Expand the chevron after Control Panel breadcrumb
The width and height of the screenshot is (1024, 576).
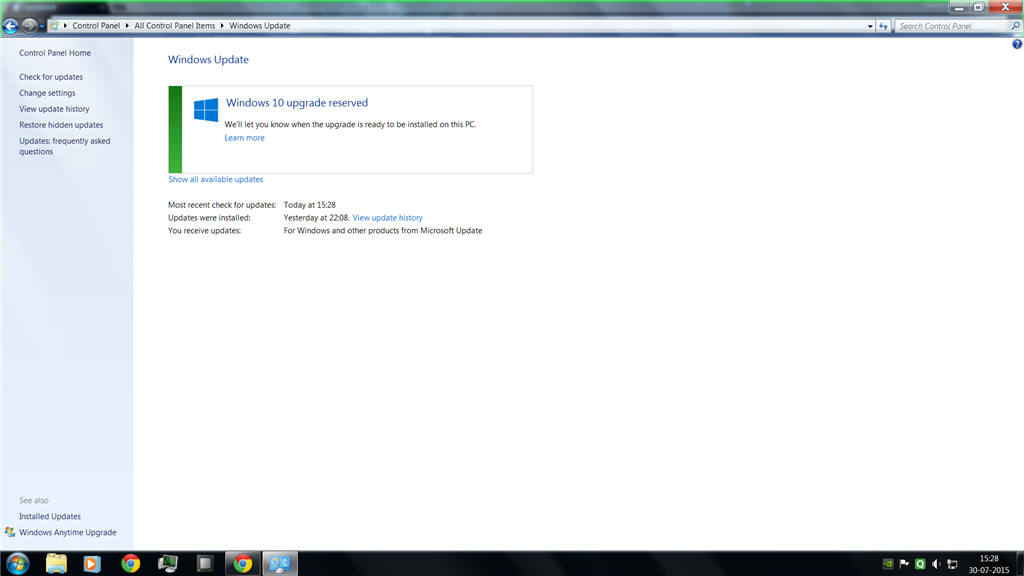tap(127, 26)
